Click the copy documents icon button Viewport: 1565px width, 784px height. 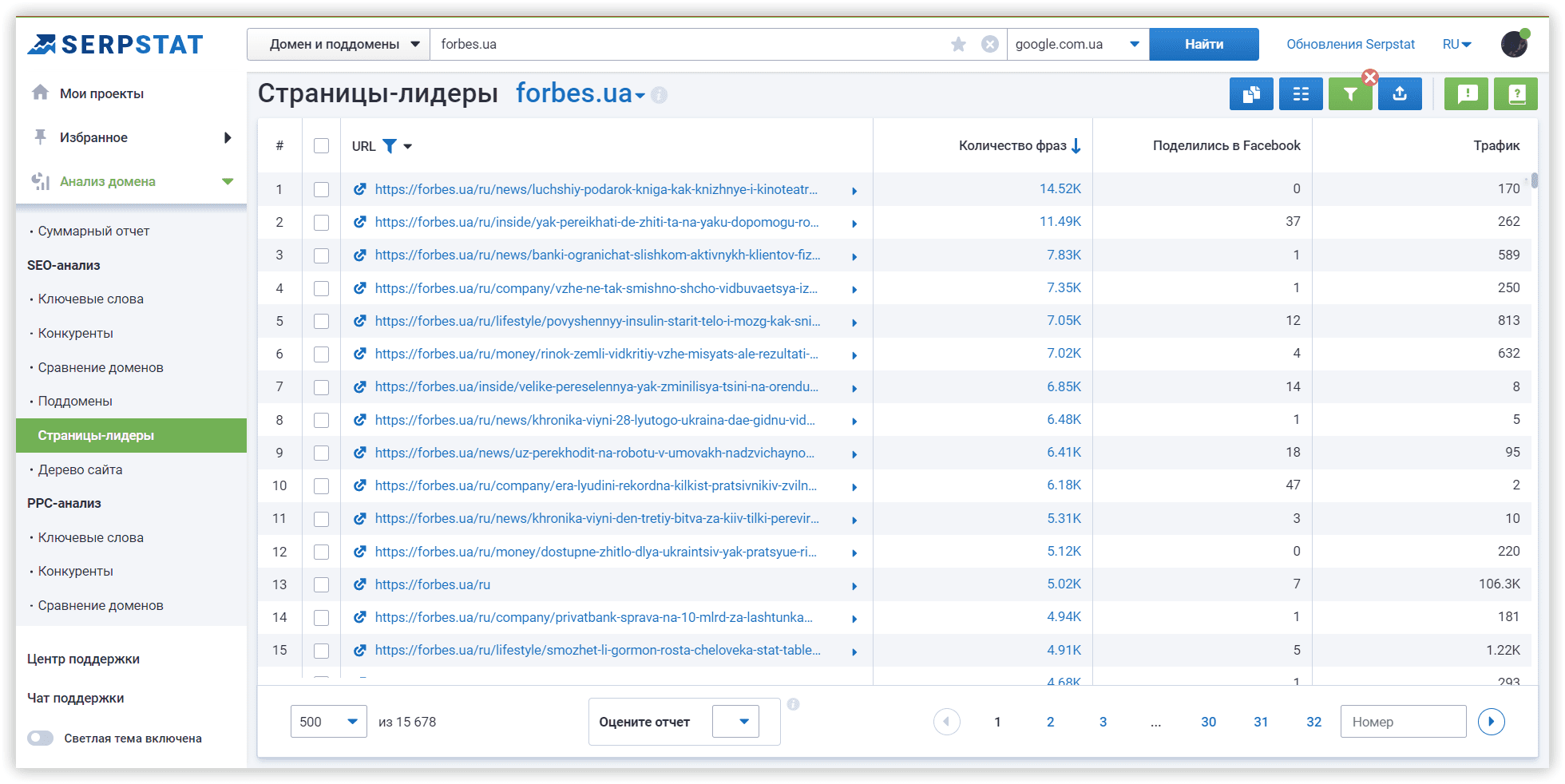[1251, 94]
